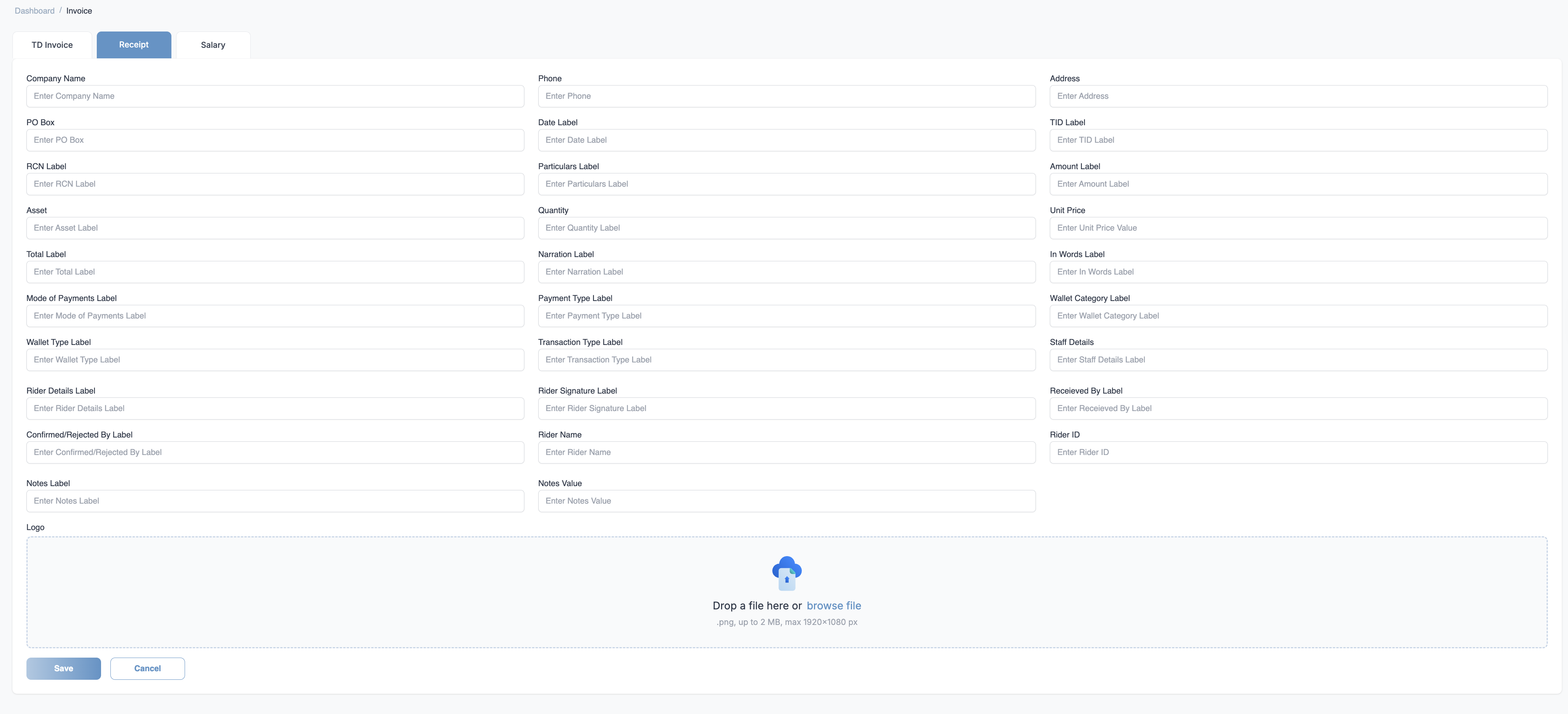This screenshot has width=1568, height=714.
Task: Switch to the Salary tab
Action: (x=213, y=45)
